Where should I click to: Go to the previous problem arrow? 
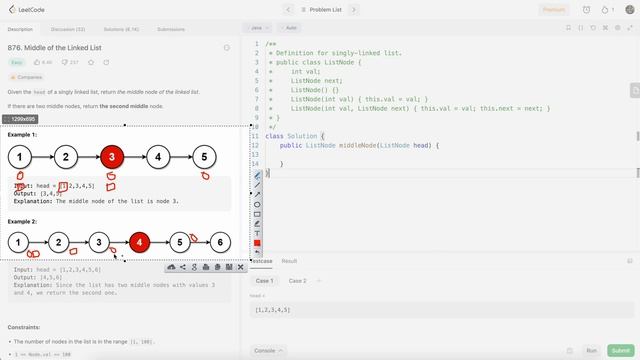coord(288,9)
